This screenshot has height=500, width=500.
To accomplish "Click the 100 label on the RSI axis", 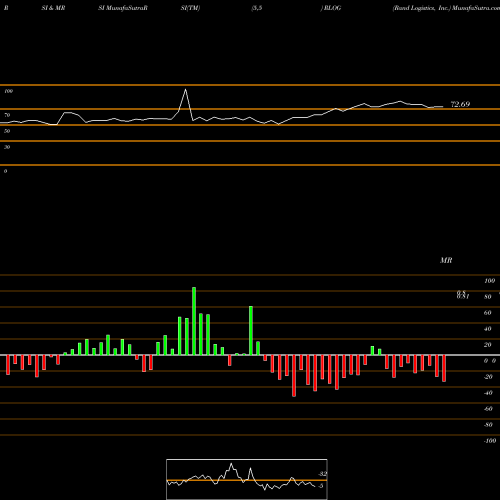I will coord(8,91).
